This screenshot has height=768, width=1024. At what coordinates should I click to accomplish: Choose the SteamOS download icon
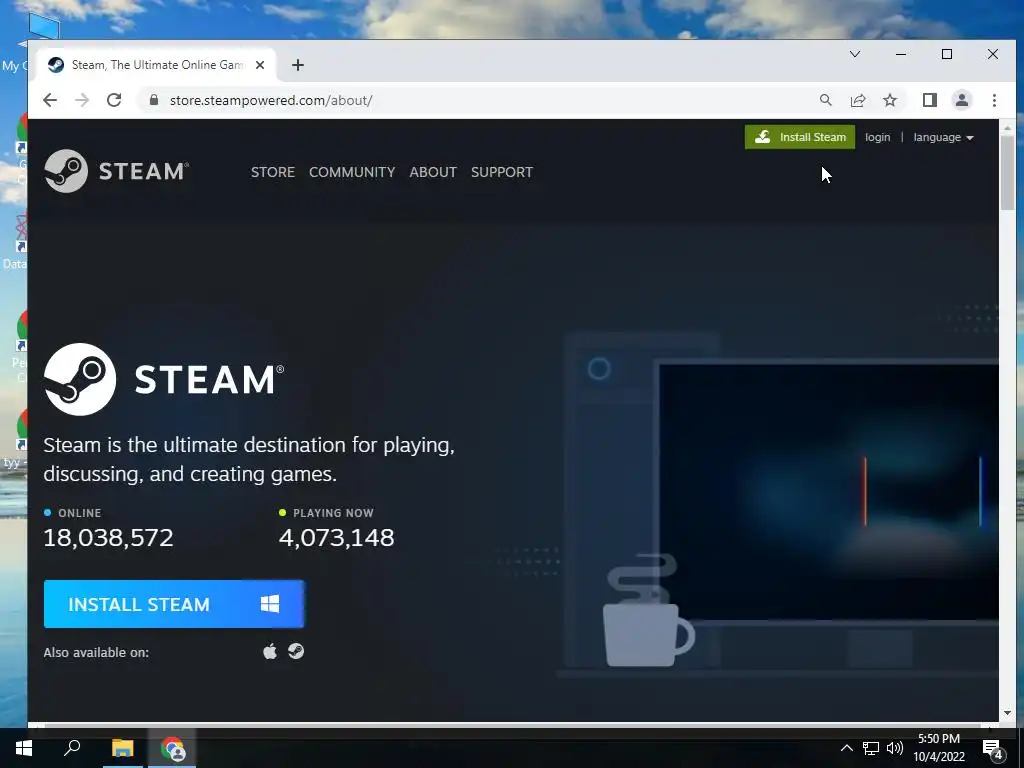coord(296,651)
